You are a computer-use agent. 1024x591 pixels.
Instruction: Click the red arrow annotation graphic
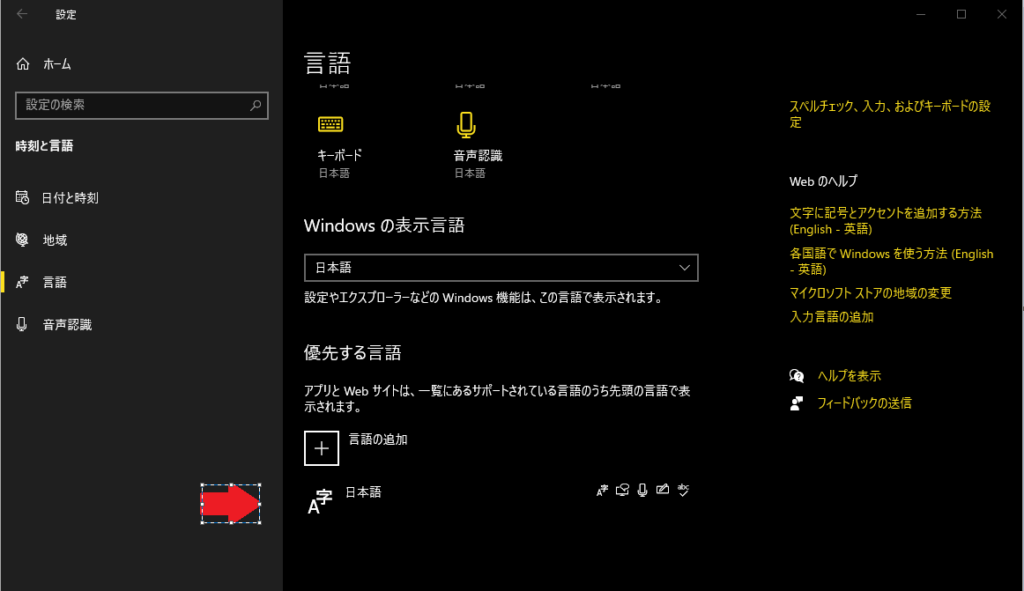[x=231, y=504]
